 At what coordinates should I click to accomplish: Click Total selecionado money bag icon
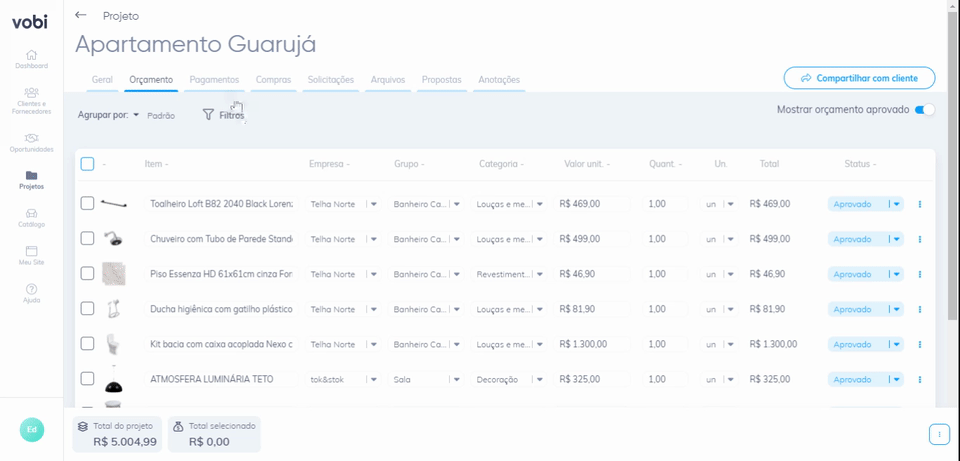pyautogui.click(x=178, y=426)
